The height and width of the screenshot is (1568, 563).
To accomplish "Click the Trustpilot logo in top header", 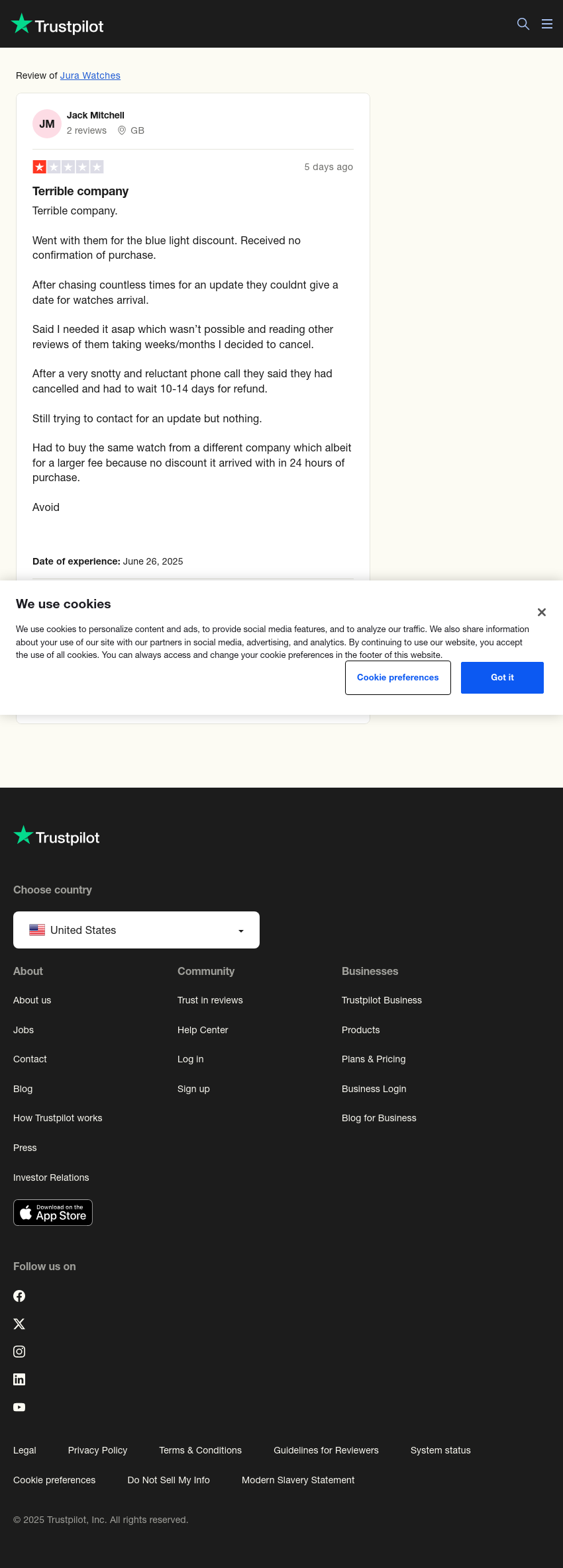I will point(58,24).
